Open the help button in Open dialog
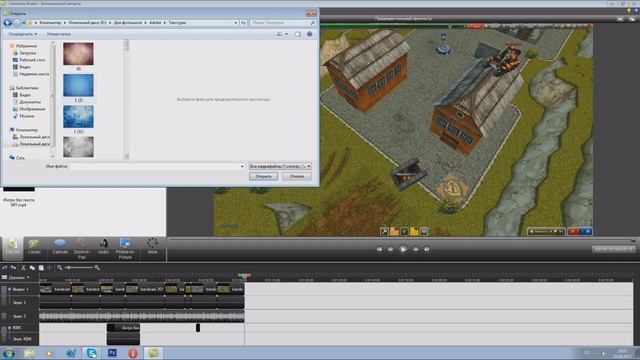This screenshot has width=640, height=360. (x=309, y=34)
